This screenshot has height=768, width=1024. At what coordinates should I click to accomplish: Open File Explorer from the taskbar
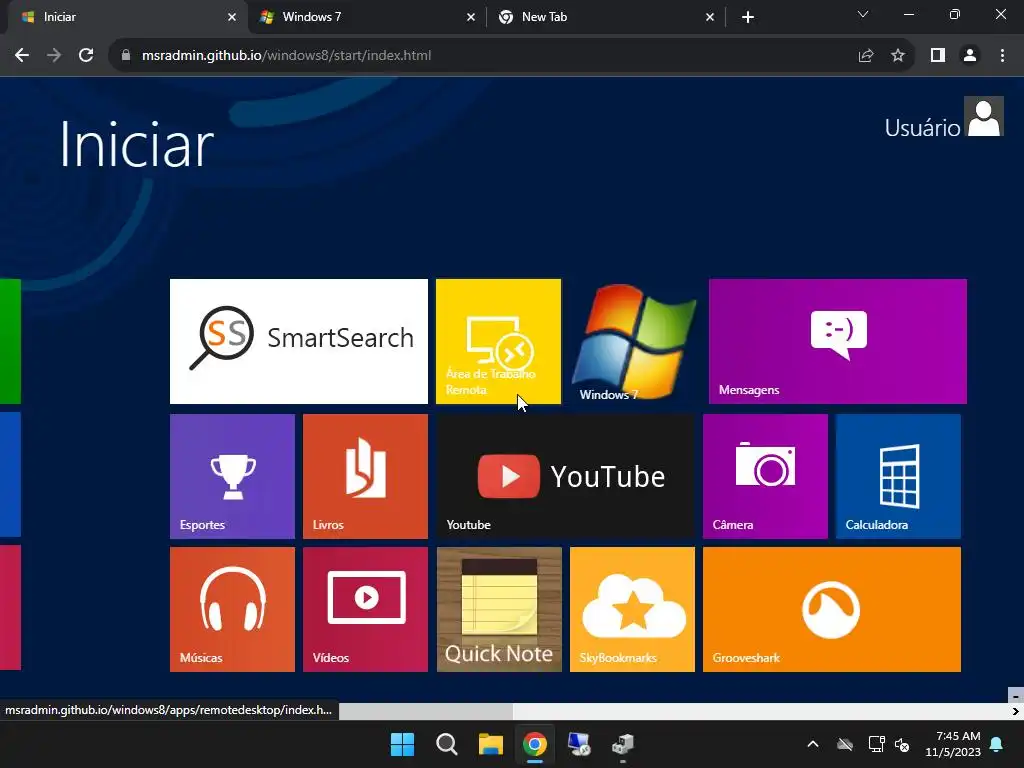(490, 744)
